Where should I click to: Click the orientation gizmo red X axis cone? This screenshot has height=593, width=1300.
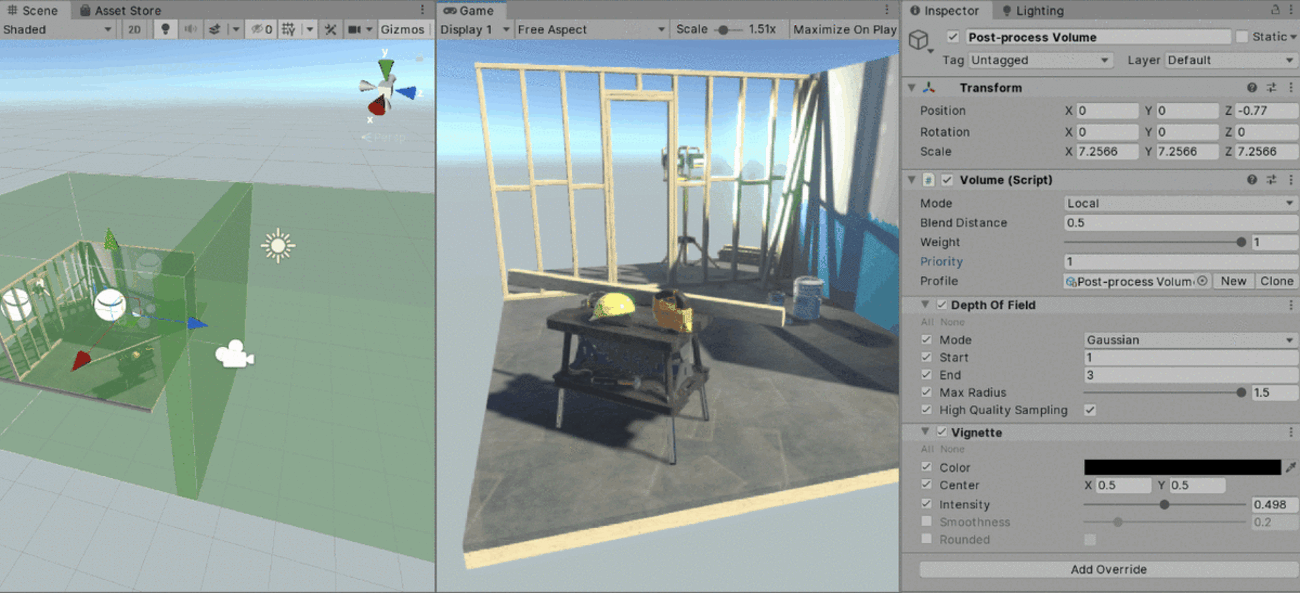click(x=377, y=106)
